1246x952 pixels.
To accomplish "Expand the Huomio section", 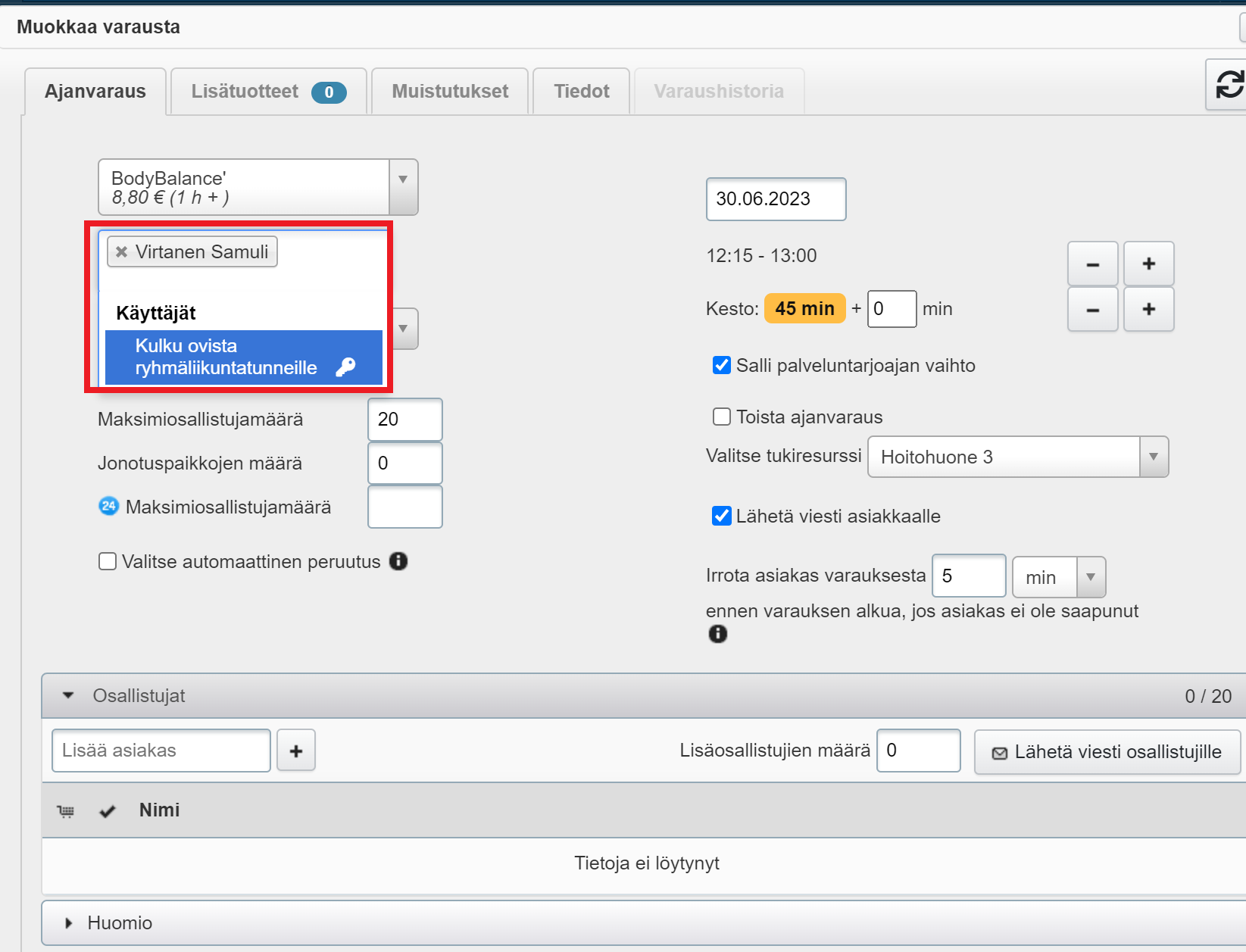I will (x=69, y=922).
